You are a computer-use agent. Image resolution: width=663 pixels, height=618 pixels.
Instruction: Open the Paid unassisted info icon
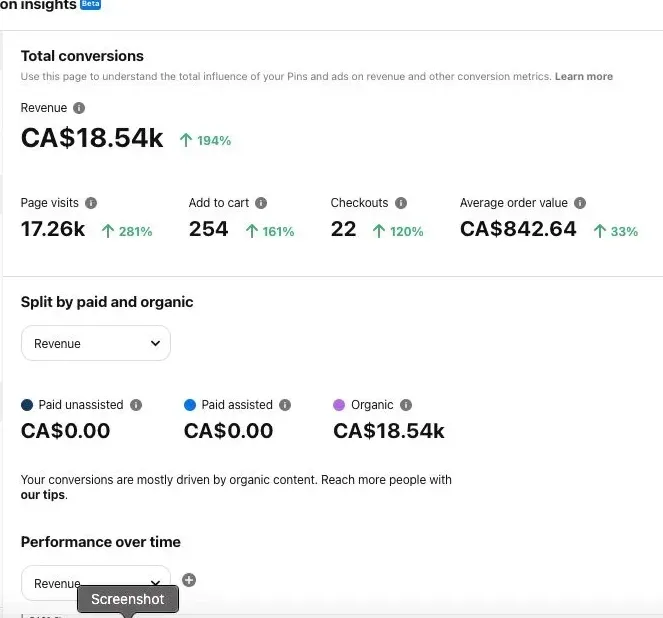[x=136, y=405]
